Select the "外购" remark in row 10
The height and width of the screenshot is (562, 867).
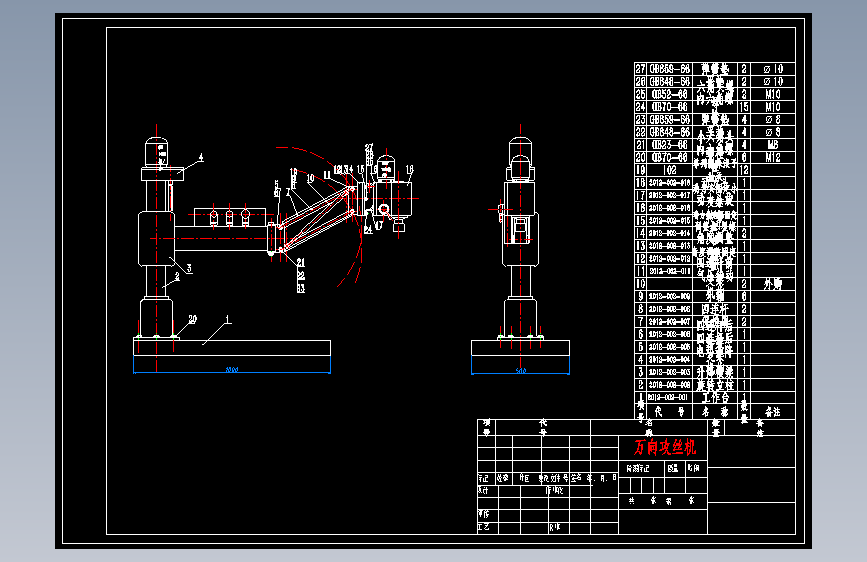point(772,284)
